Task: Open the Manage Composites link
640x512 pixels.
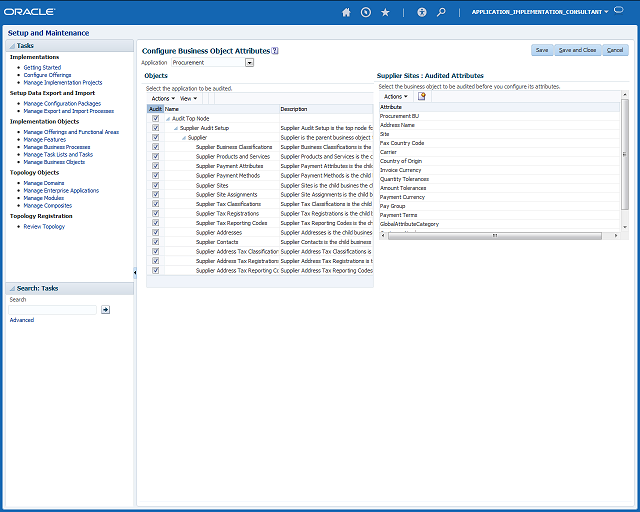Action: (x=48, y=206)
